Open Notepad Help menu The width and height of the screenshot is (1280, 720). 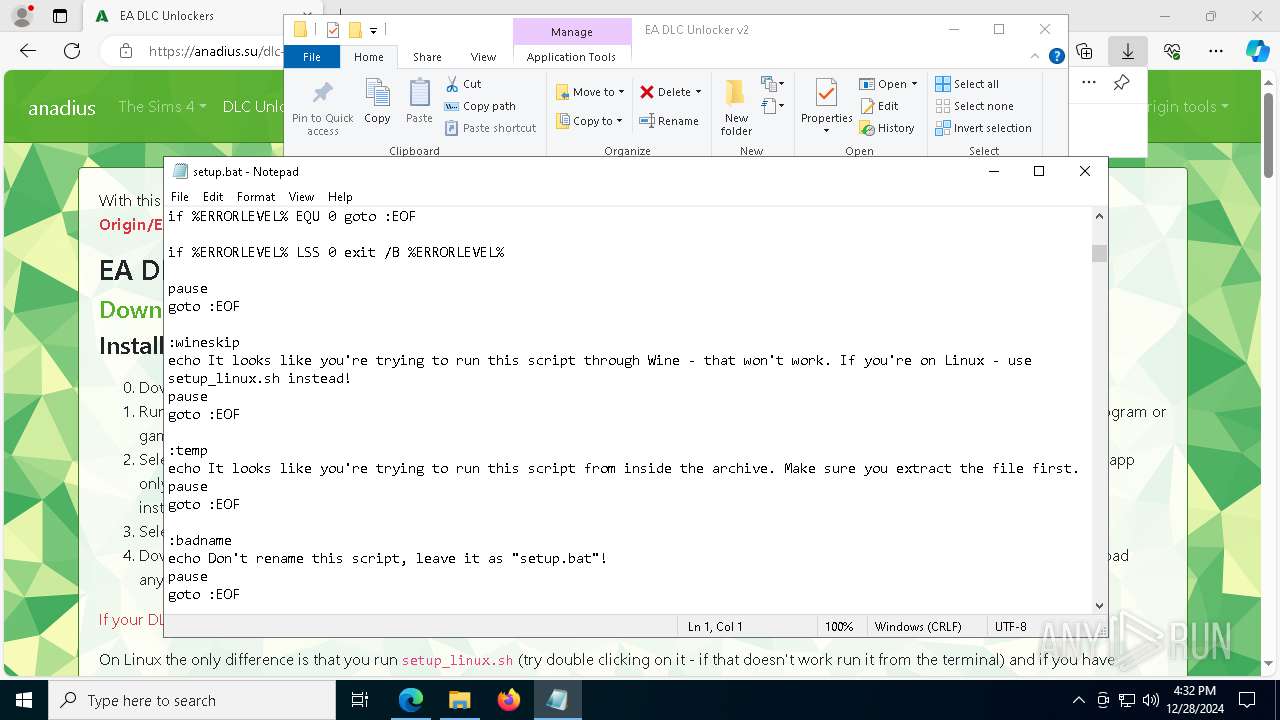coord(340,197)
